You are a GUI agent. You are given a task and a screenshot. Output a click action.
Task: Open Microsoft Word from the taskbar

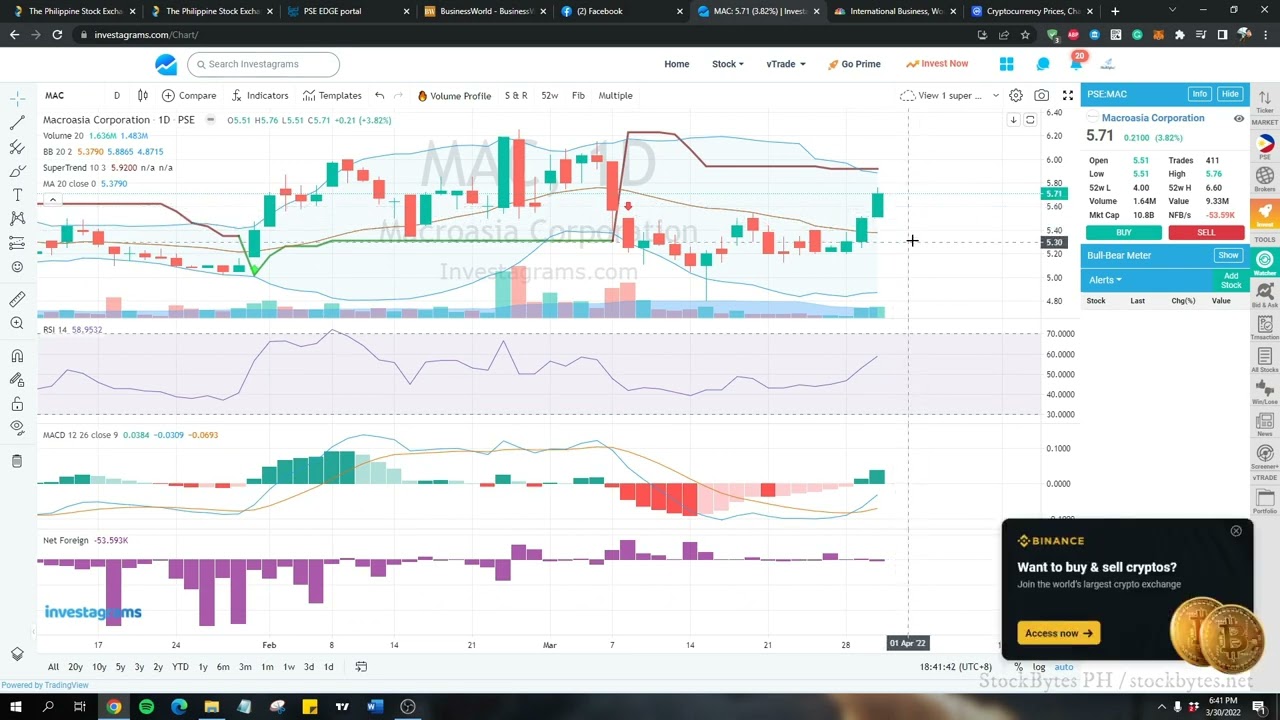pos(374,707)
